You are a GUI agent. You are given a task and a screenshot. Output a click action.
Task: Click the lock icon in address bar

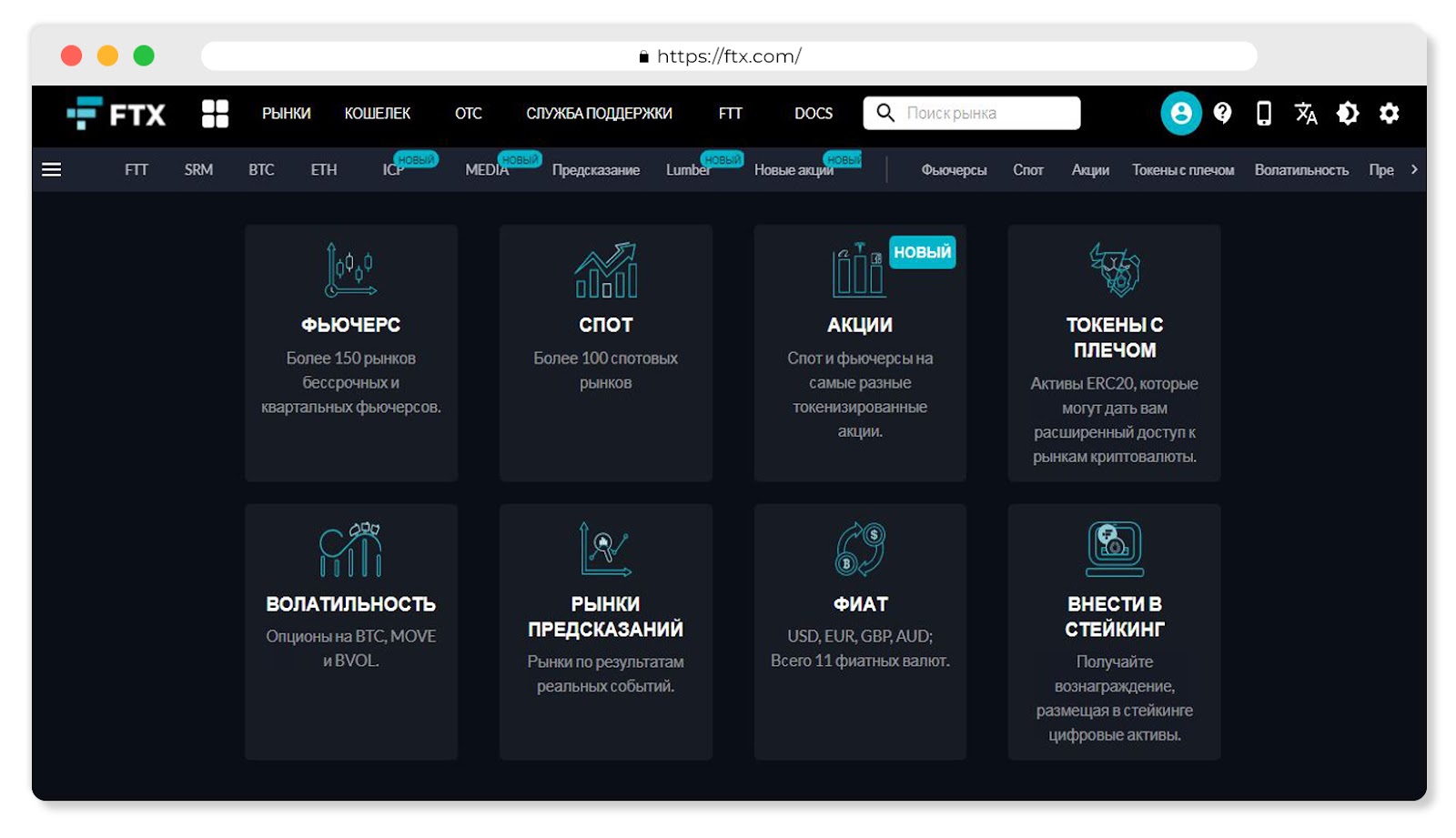tap(643, 56)
